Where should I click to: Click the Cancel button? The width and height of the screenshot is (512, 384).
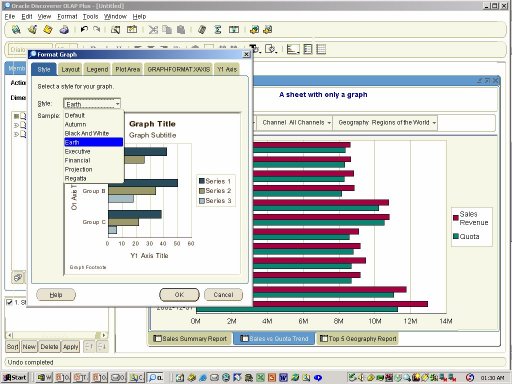[223, 295]
